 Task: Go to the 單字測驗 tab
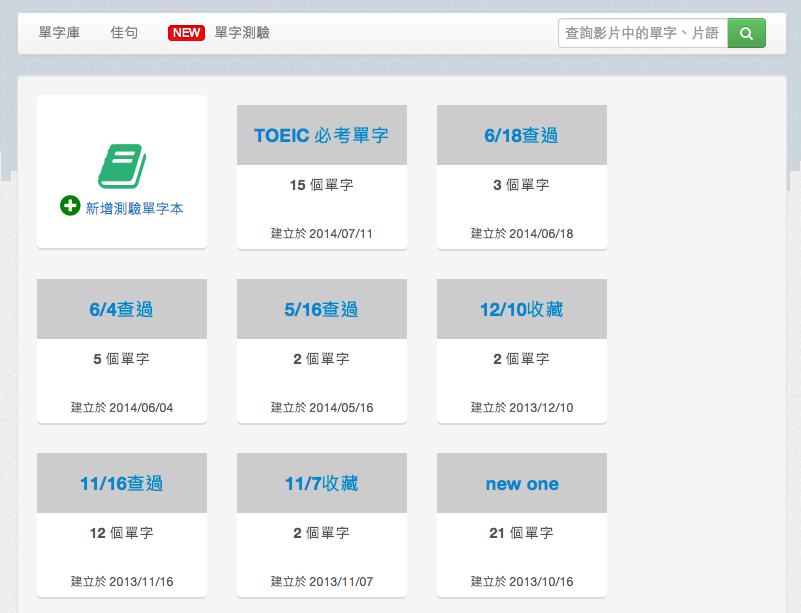pyautogui.click(x=242, y=33)
